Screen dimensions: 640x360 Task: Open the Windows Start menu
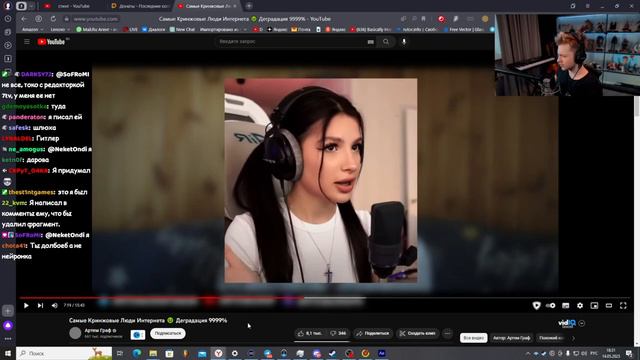pos(8,353)
